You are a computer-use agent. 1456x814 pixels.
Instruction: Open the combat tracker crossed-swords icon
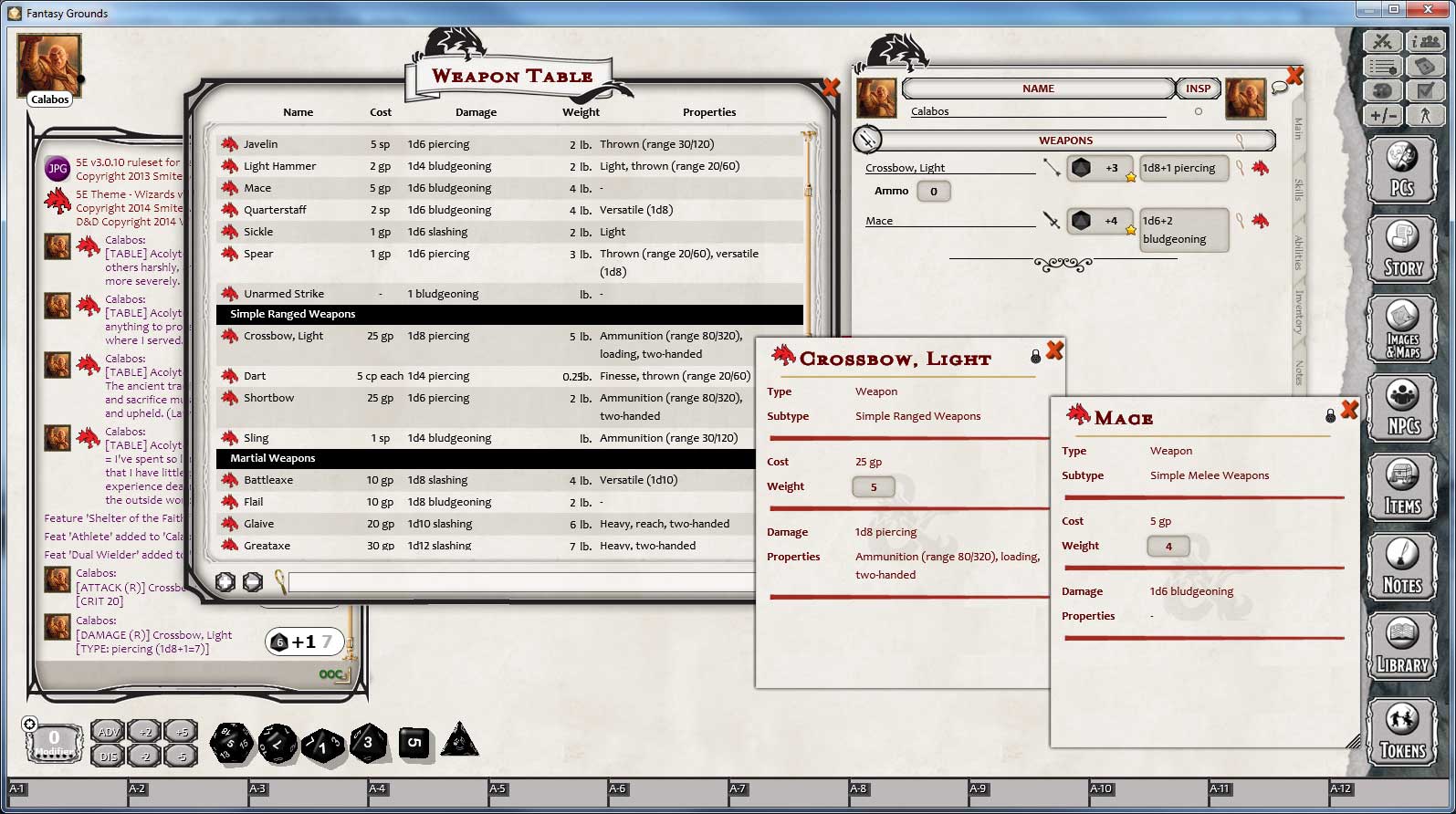tap(1382, 41)
